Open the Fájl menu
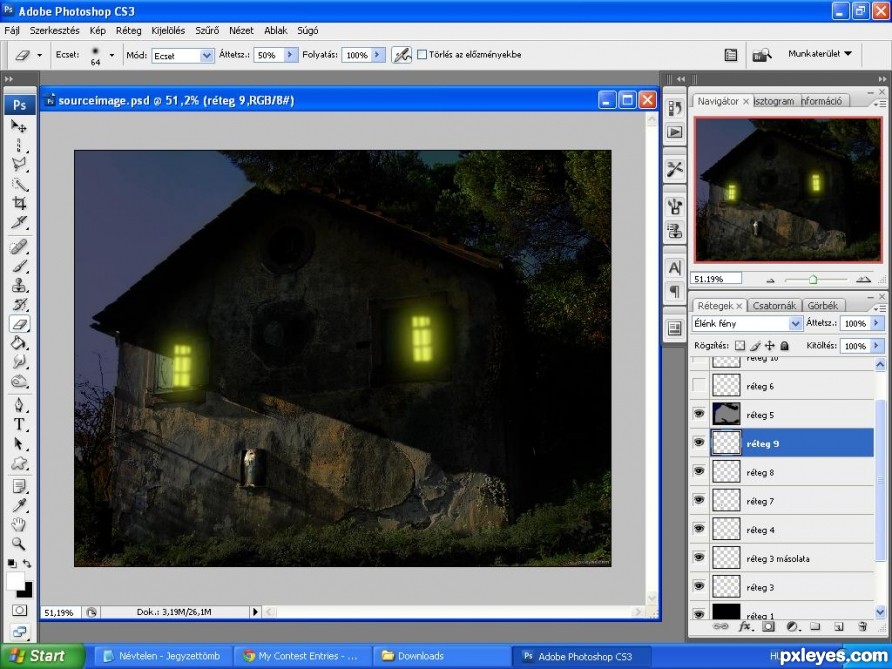 point(12,30)
